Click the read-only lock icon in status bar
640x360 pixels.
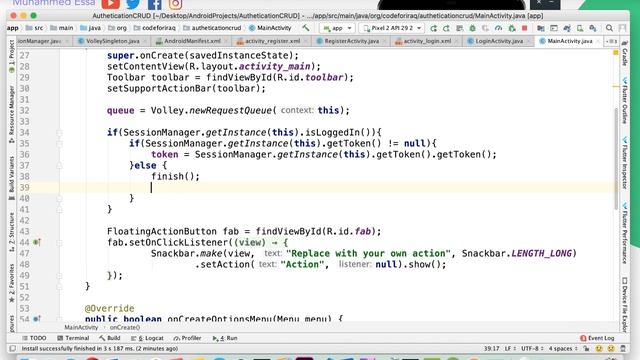586,349
